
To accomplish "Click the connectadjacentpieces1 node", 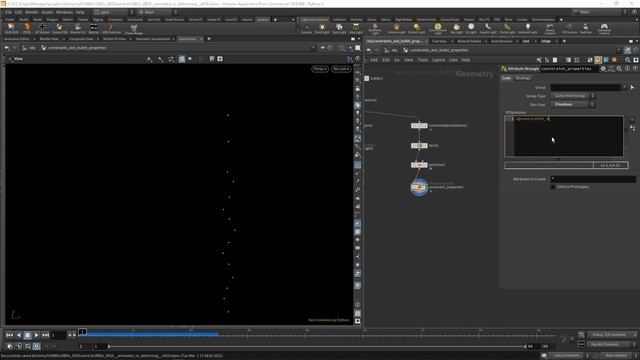I will click(419, 126).
